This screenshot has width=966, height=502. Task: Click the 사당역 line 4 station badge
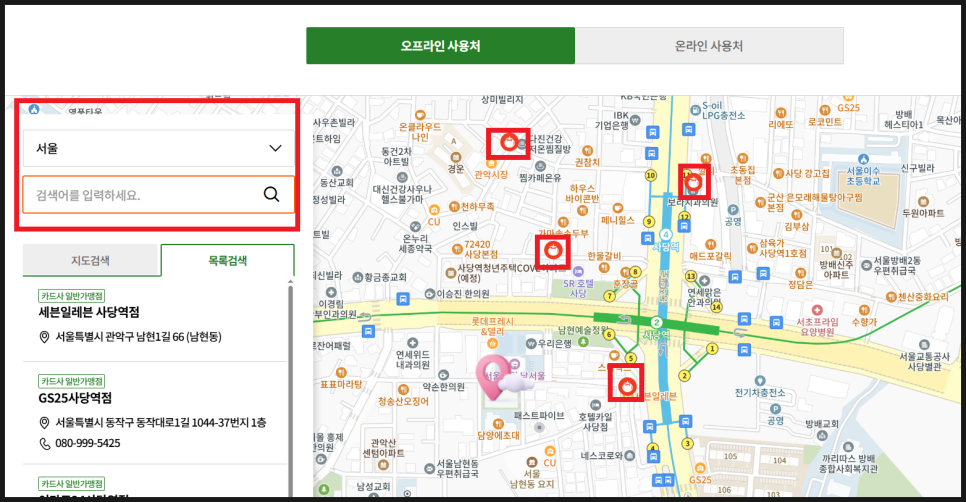click(x=665, y=234)
